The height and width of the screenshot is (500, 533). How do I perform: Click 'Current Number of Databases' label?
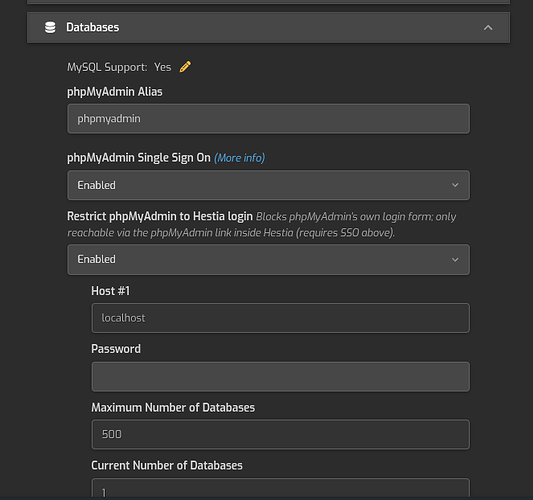point(167,465)
